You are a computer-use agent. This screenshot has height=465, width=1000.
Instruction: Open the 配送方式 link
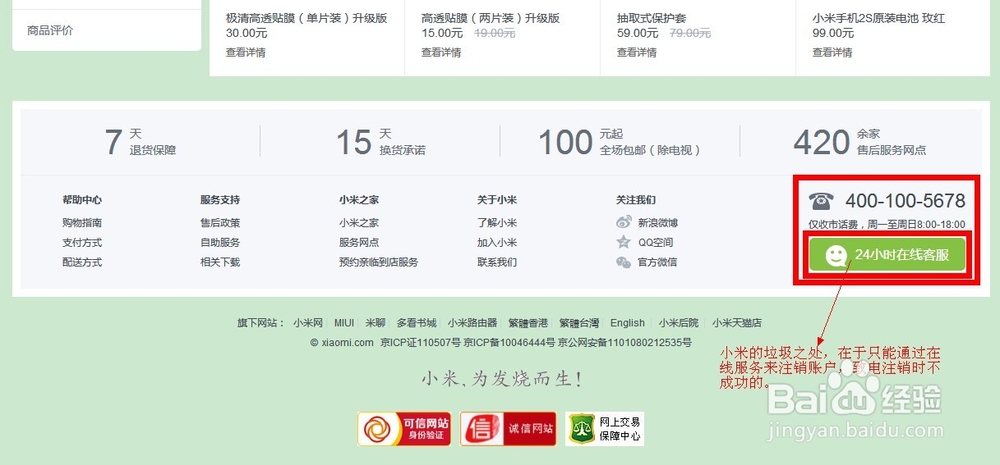click(x=82, y=262)
